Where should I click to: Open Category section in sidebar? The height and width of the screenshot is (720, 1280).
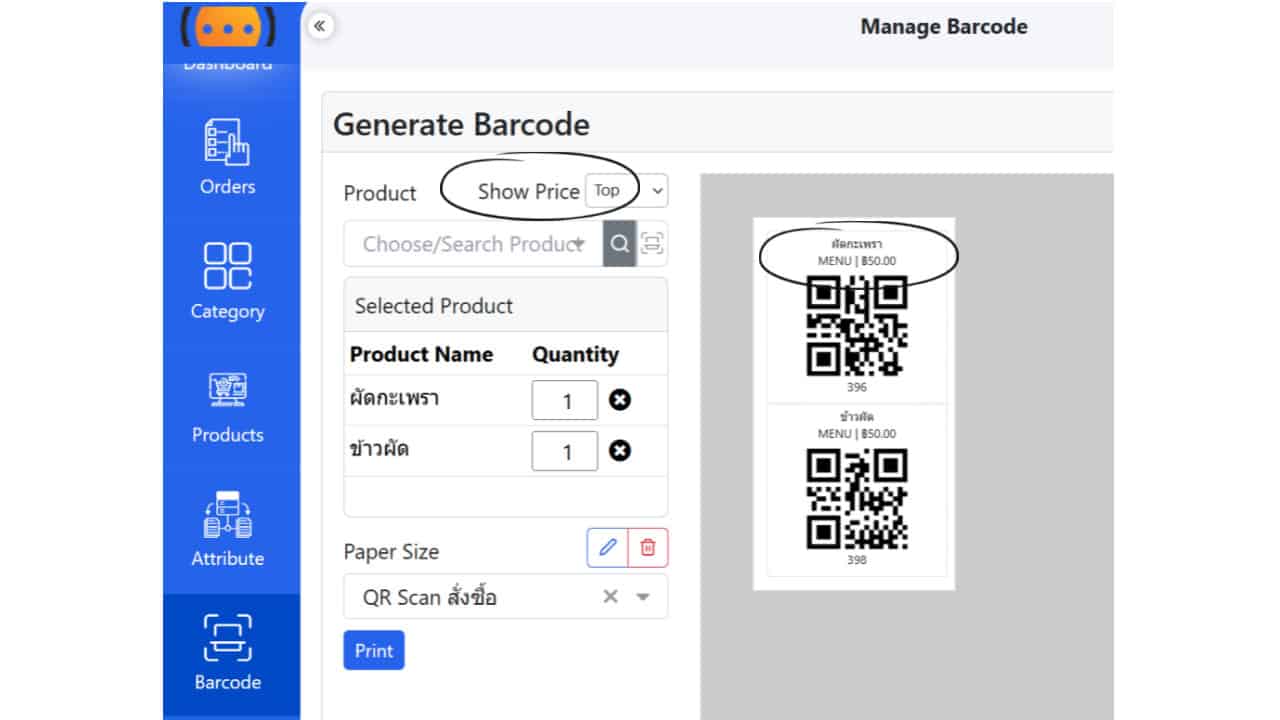click(227, 281)
